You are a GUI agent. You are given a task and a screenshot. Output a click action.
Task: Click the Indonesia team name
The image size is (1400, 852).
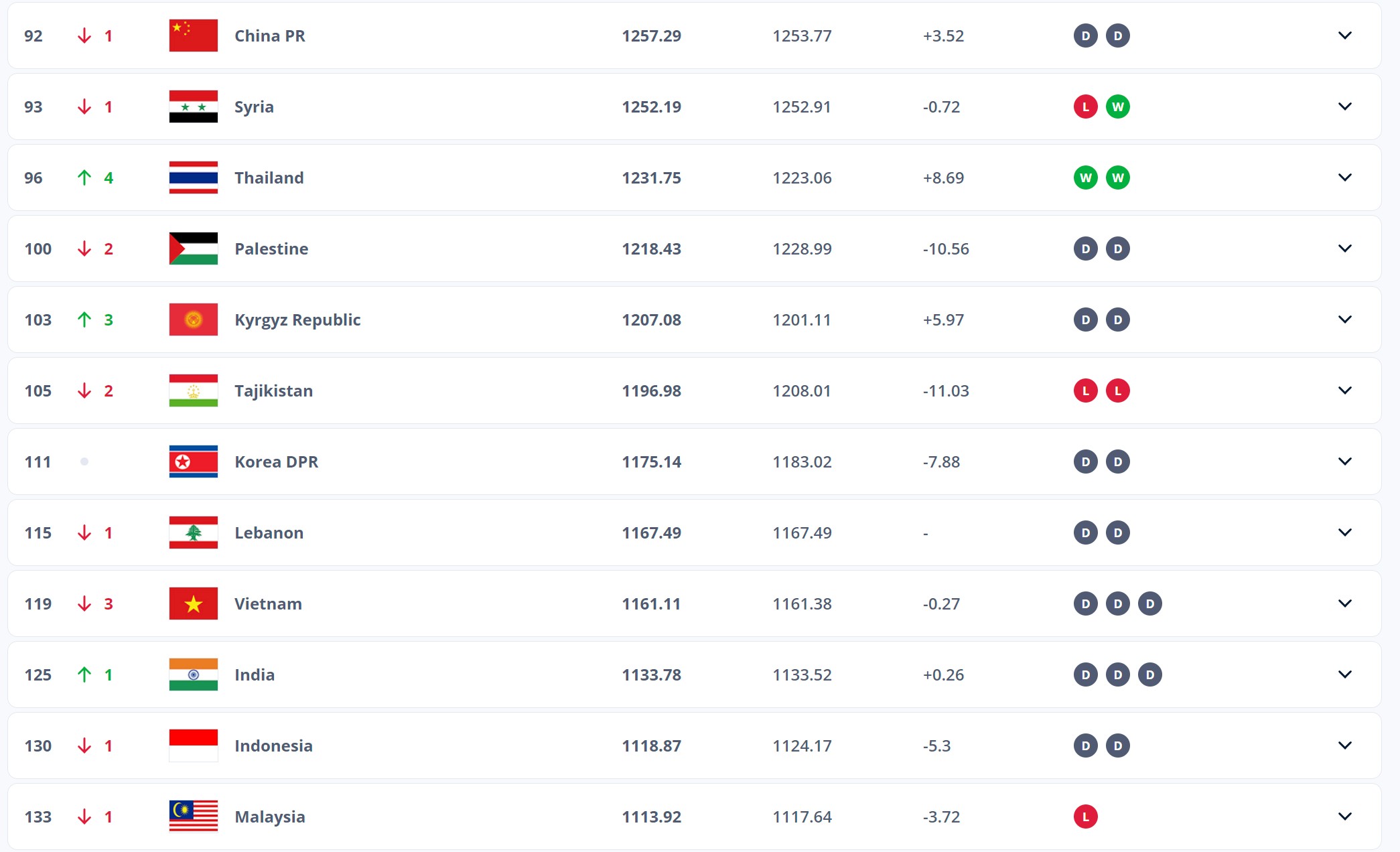click(x=273, y=745)
